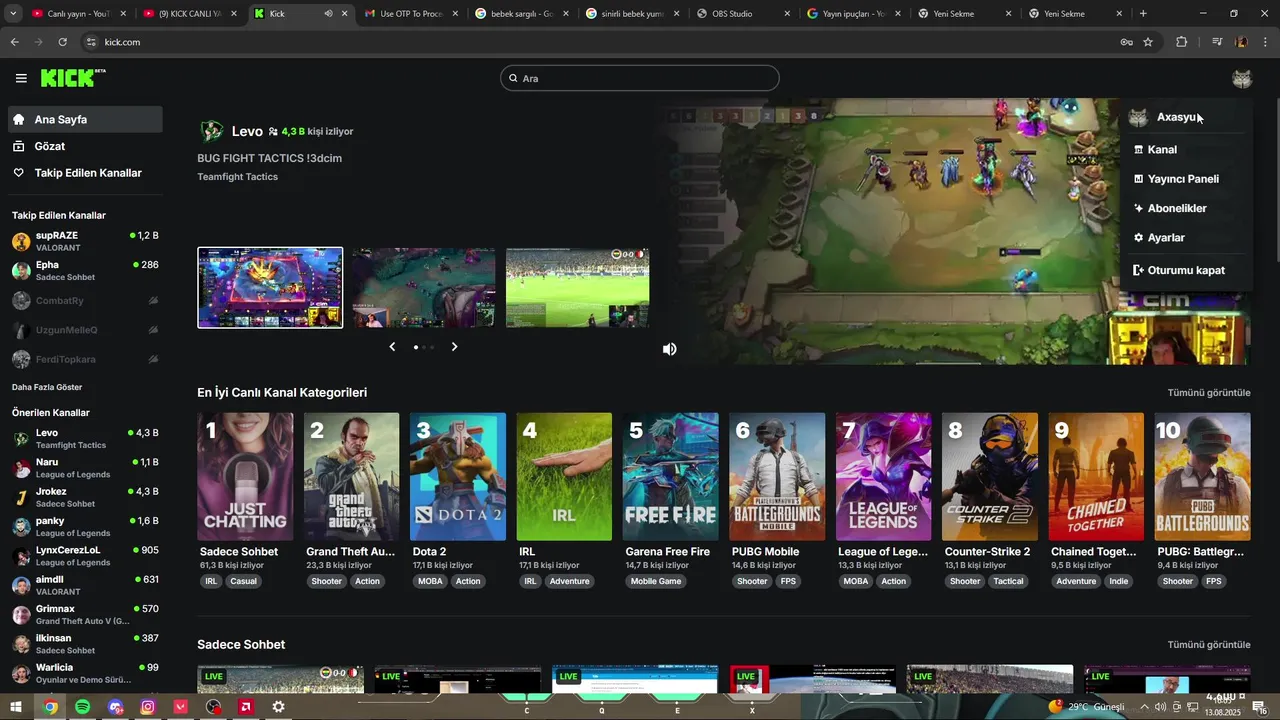
Task: Click the Tactical tag under Counter-Strike 2
Action: pyautogui.click(x=1008, y=581)
